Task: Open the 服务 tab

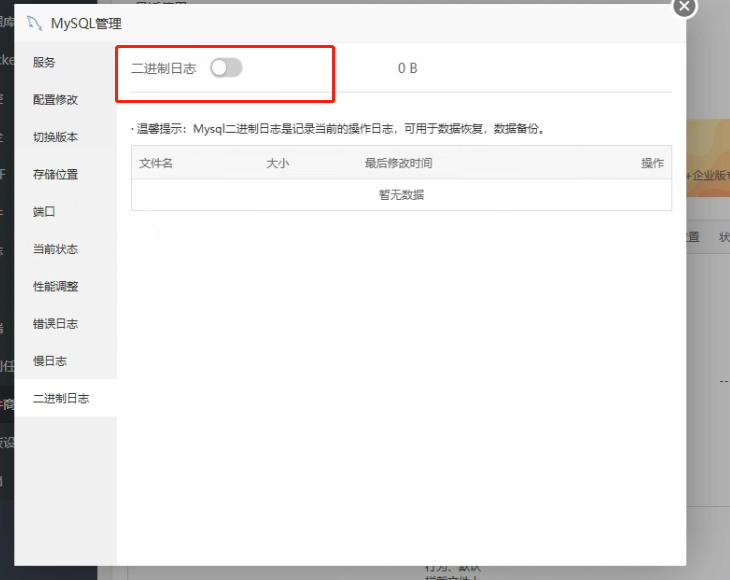Action: 44,62
